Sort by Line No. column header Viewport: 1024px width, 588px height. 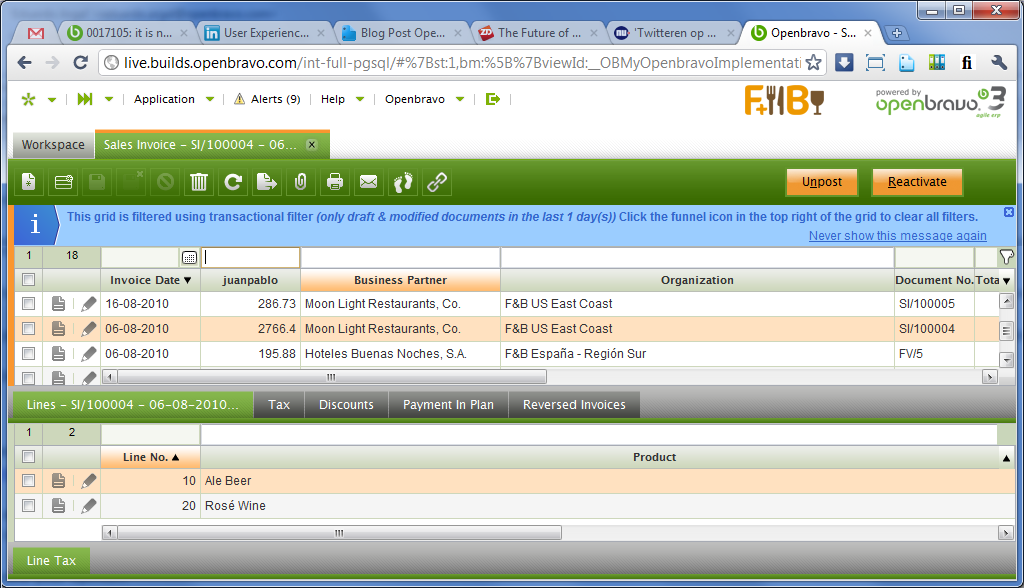pos(150,457)
